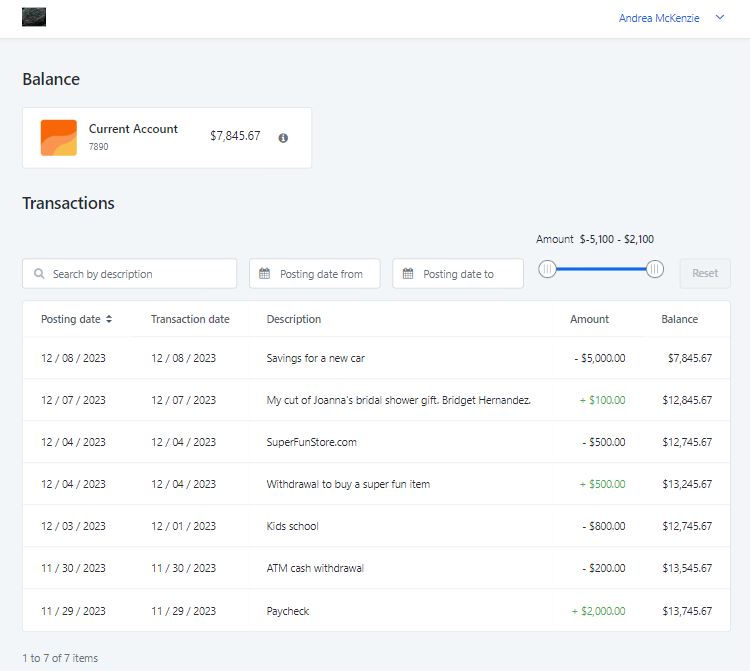Click the info icon beside account balance
Image resolution: width=750 pixels, height=671 pixels.
283,138
